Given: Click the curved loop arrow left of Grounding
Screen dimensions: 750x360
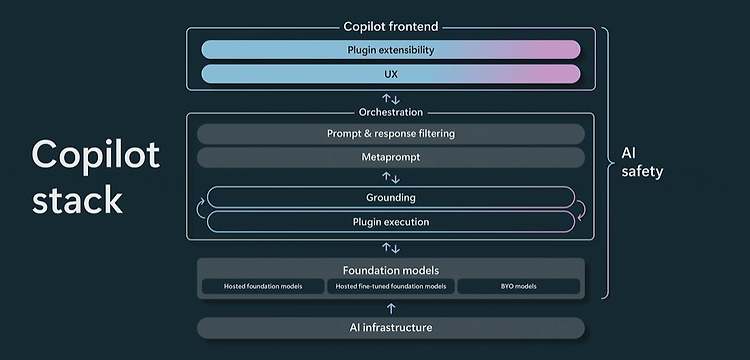Looking at the screenshot, I should point(201,209).
